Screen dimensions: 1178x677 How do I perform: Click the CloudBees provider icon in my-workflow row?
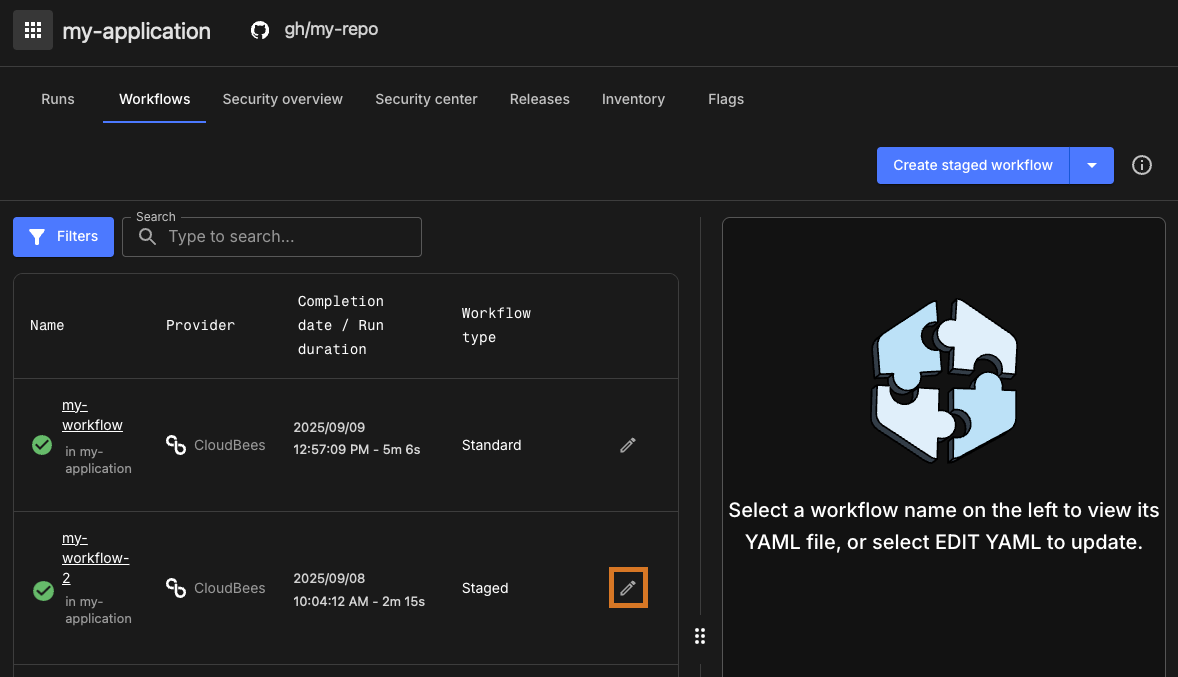[176, 445]
